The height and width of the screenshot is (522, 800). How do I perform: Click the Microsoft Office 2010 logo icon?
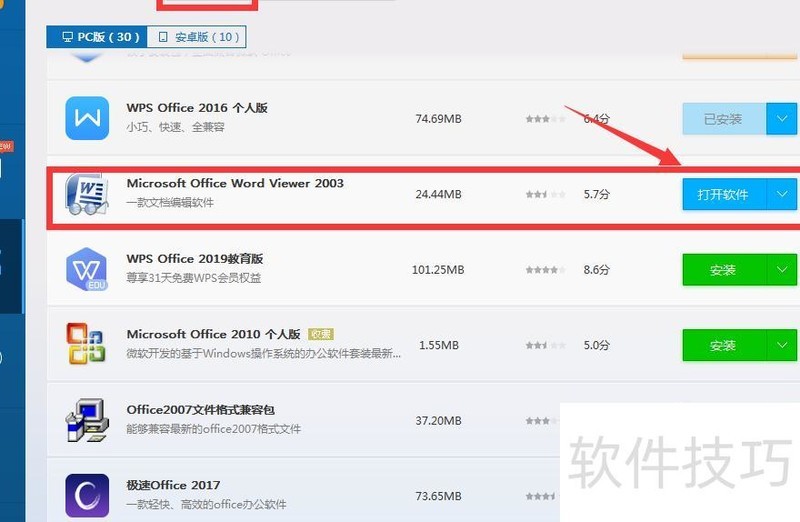click(x=86, y=343)
